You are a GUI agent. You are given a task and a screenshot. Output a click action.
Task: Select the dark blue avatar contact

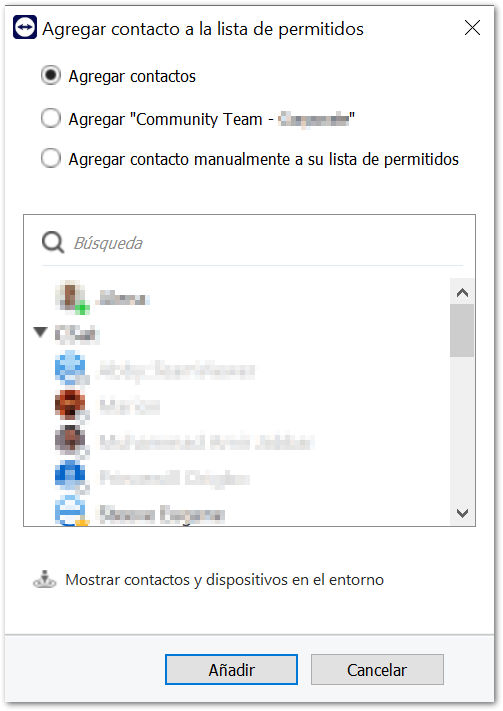[x=71, y=477]
